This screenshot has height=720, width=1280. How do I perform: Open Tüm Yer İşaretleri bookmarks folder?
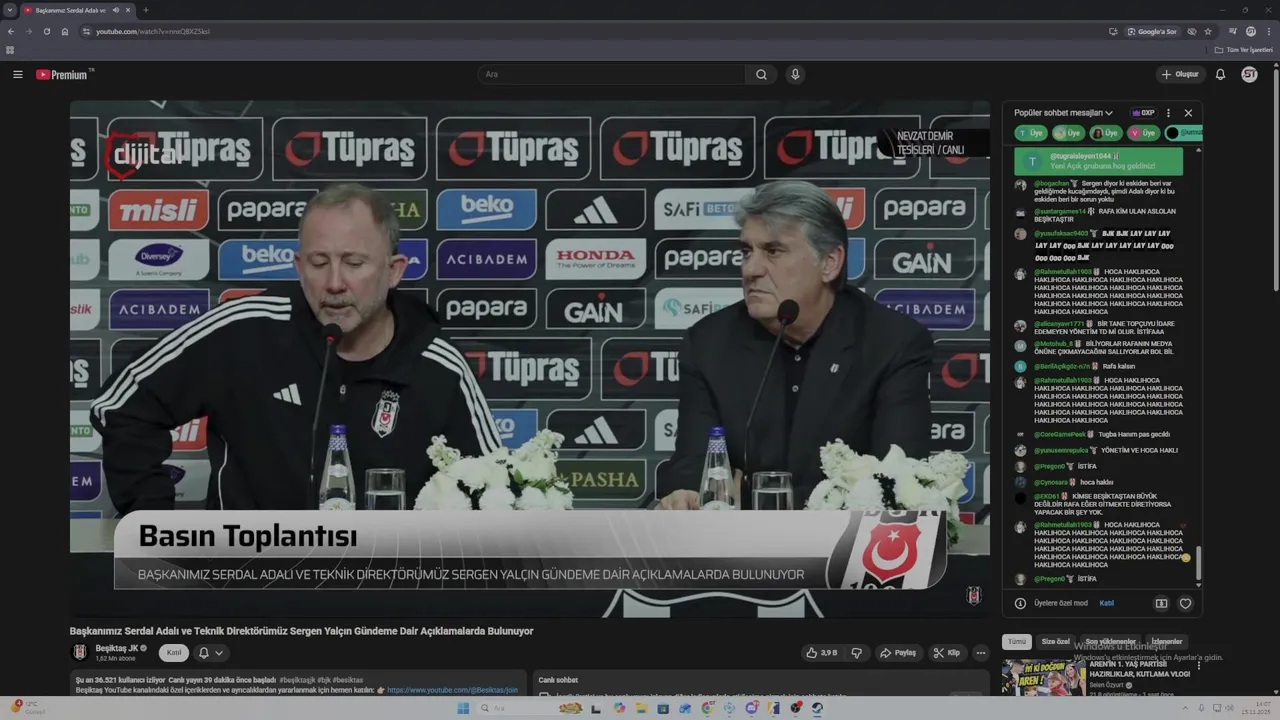tap(1243, 49)
